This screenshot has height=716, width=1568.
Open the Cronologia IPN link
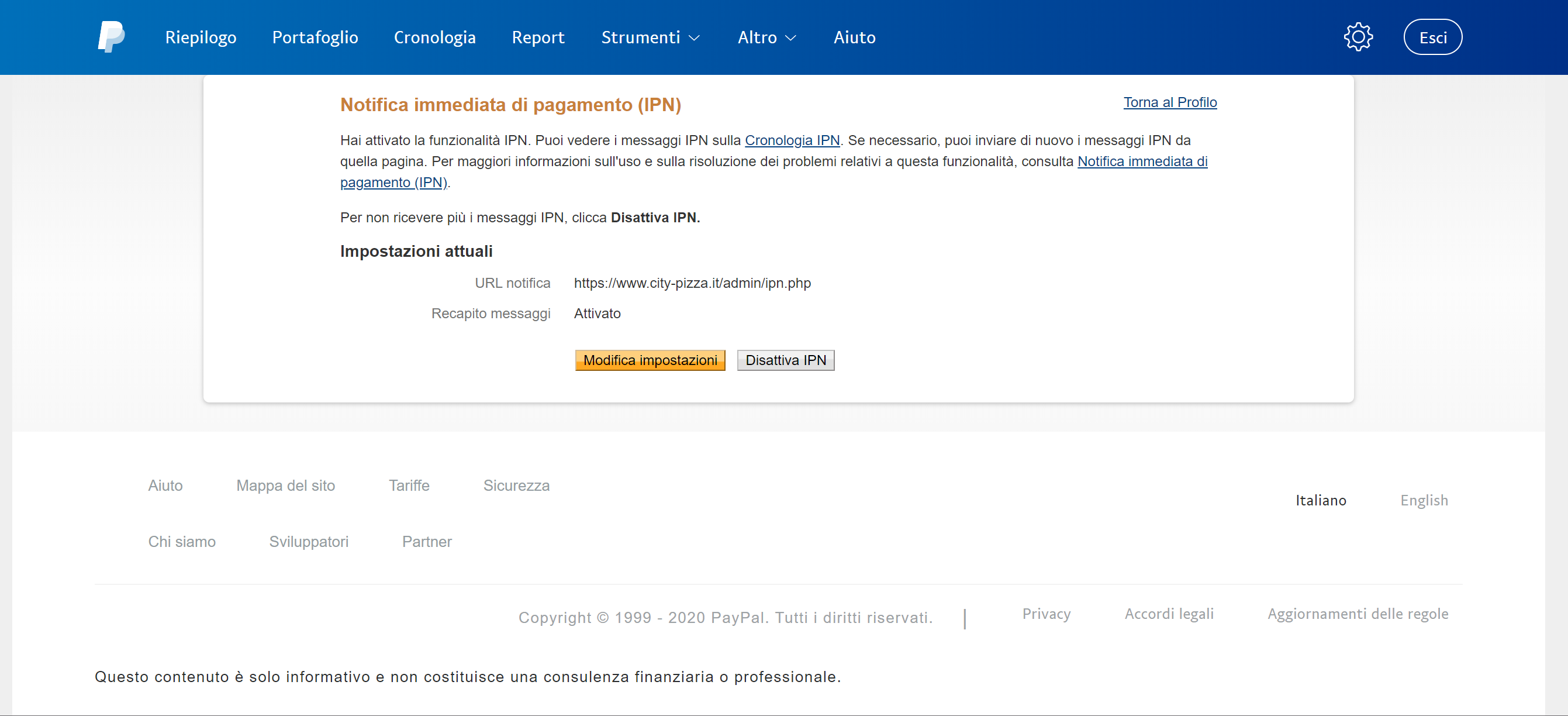791,140
